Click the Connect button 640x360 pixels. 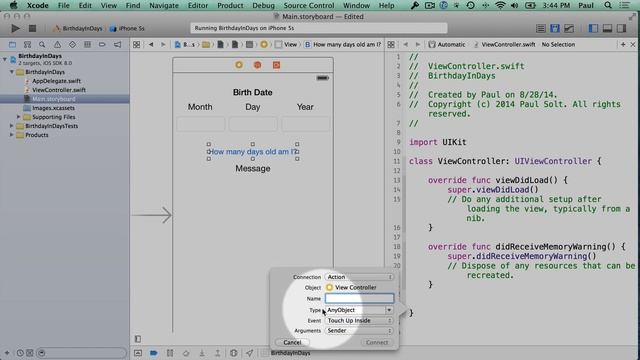coord(377,342)
